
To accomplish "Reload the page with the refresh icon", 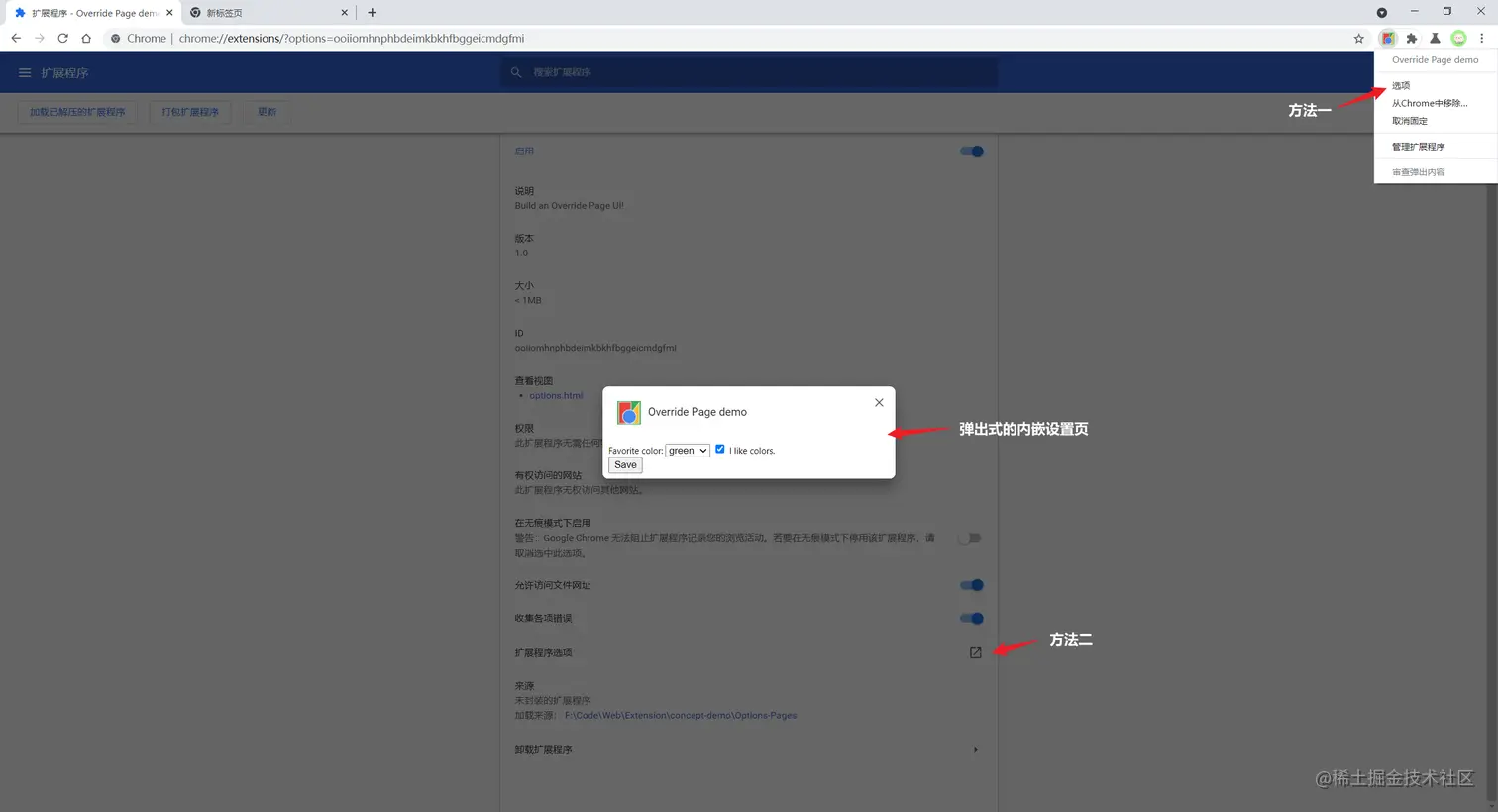I will tap(62, 38).
